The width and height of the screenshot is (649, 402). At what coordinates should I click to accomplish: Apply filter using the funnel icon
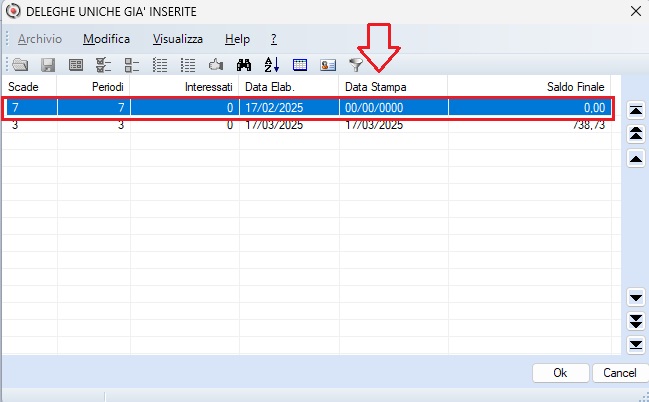[x=356, y=65]
